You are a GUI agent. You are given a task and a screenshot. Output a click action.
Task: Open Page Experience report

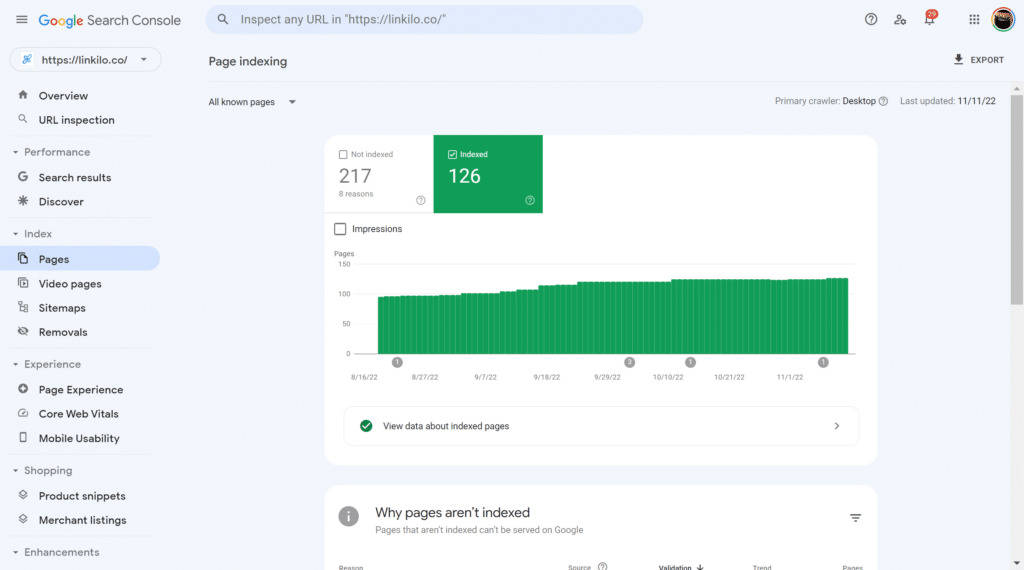coord(82,389)
